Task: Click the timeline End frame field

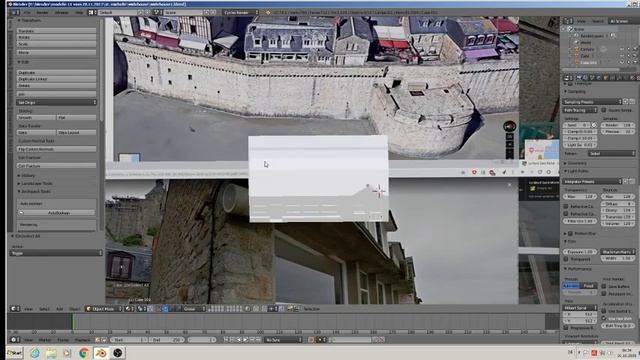Action: pos(167,340)
